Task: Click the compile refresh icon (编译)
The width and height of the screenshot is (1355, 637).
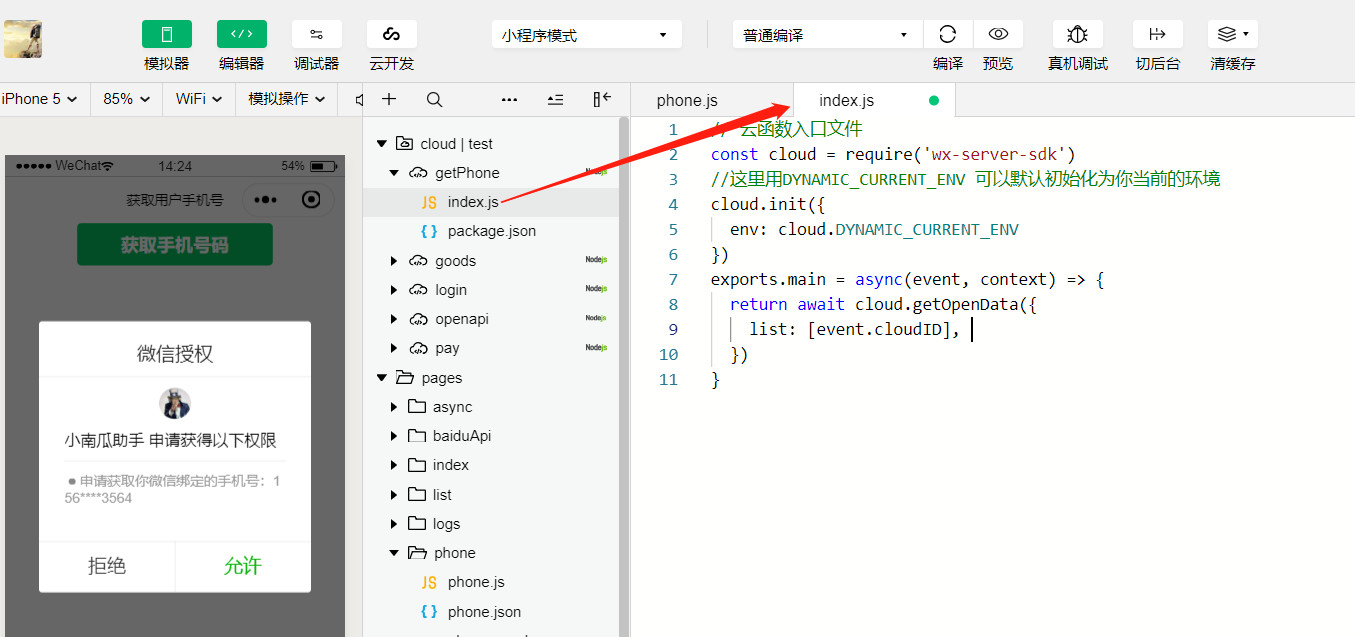Action: tap(947, 35)
